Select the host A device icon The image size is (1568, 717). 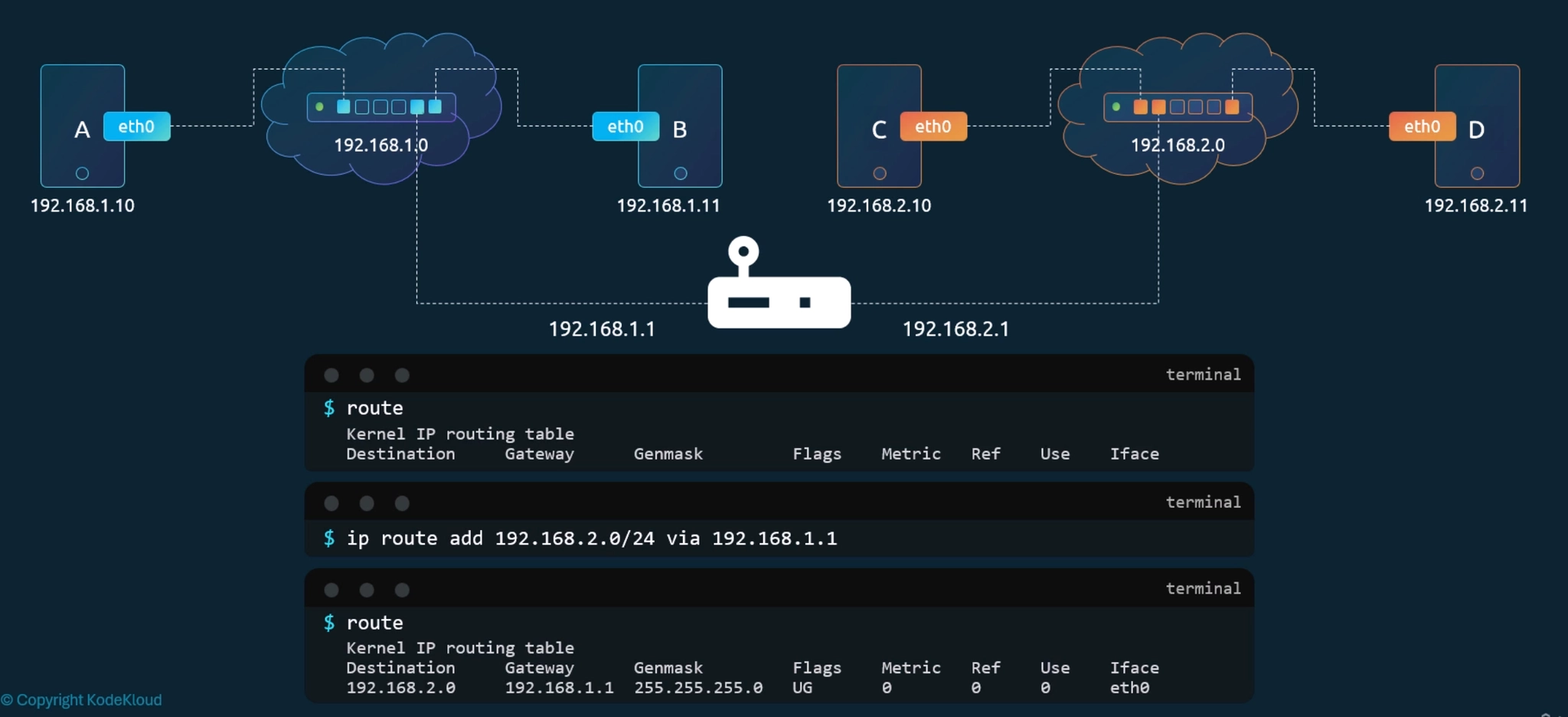tap(83, 126)
